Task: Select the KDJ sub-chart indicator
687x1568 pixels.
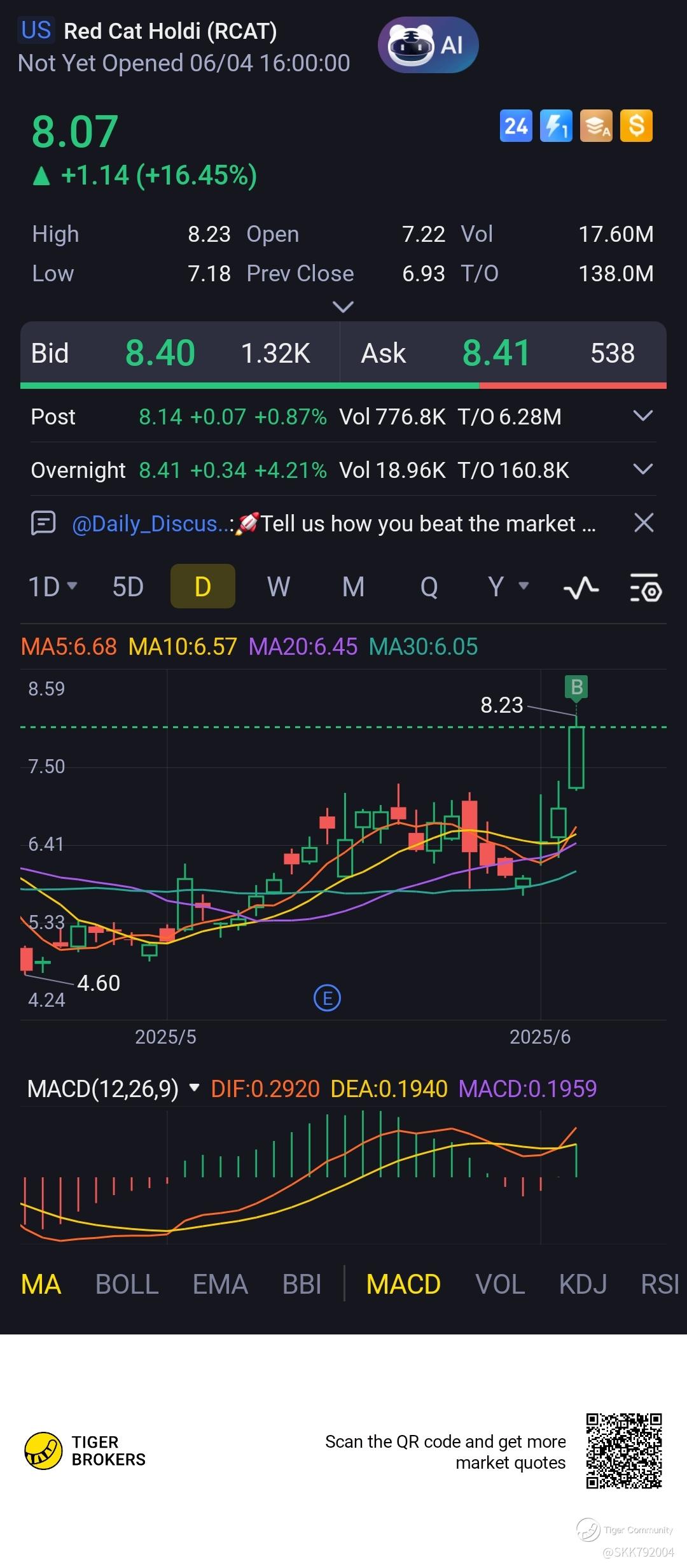Action: coord(583,1284)
